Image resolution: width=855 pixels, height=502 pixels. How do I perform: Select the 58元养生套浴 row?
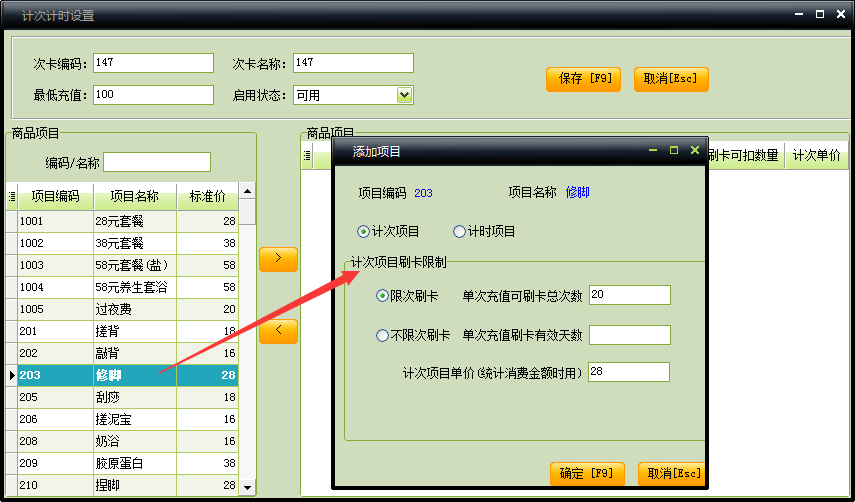[x=123, y=287]
